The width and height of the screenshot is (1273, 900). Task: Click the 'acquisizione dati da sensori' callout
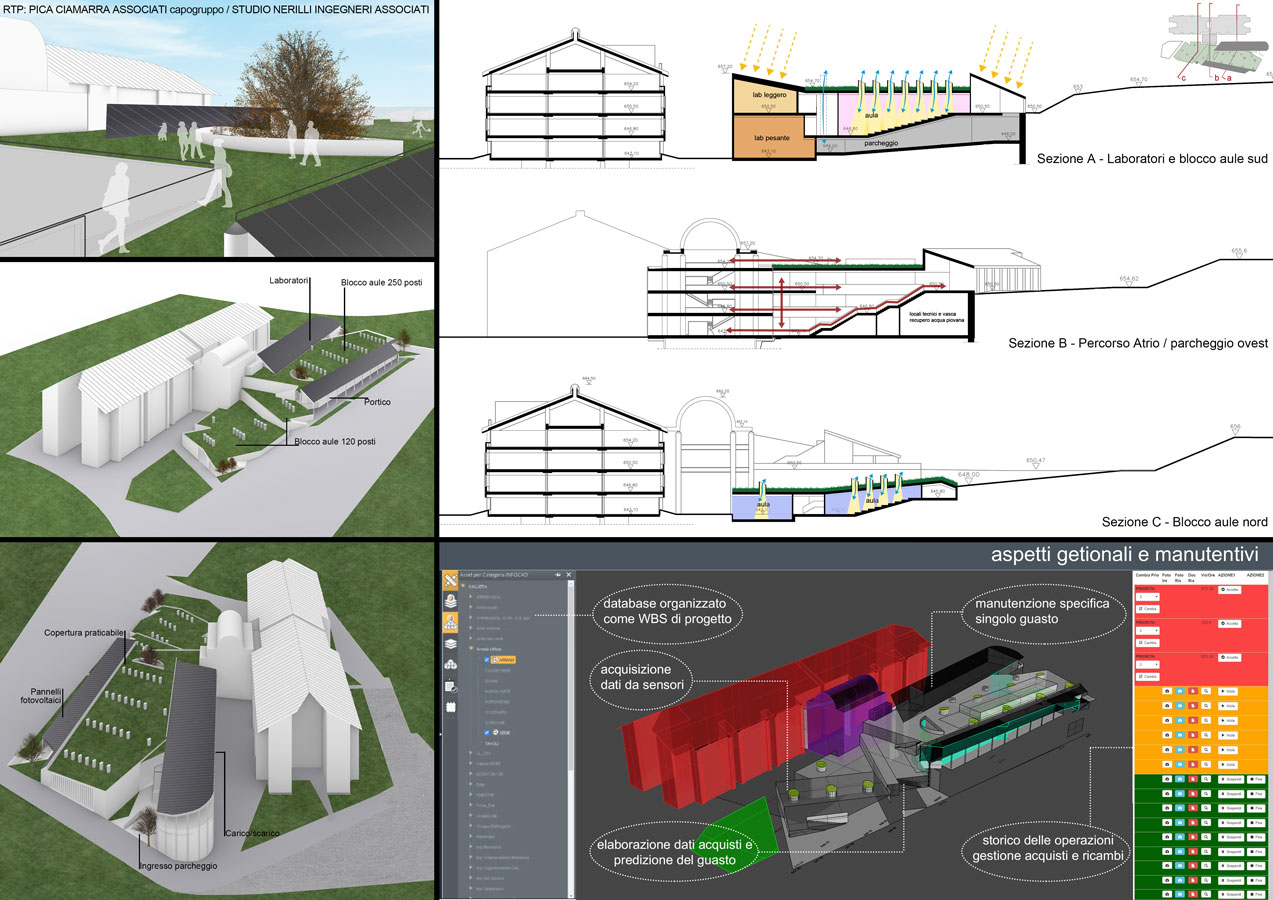tap(643, 677)
